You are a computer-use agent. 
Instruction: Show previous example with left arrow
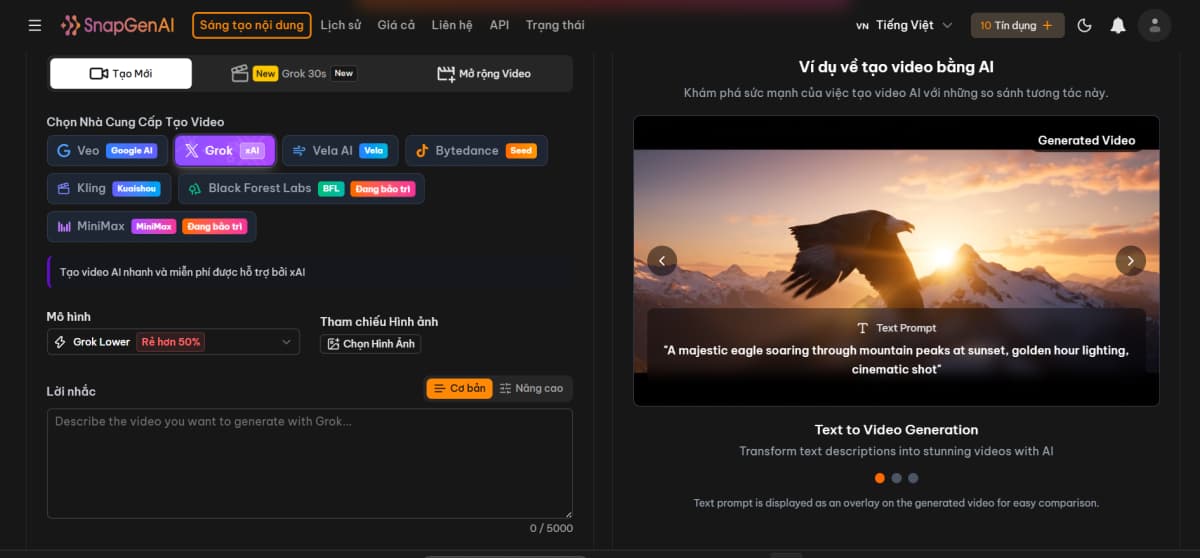pos(662,261)
